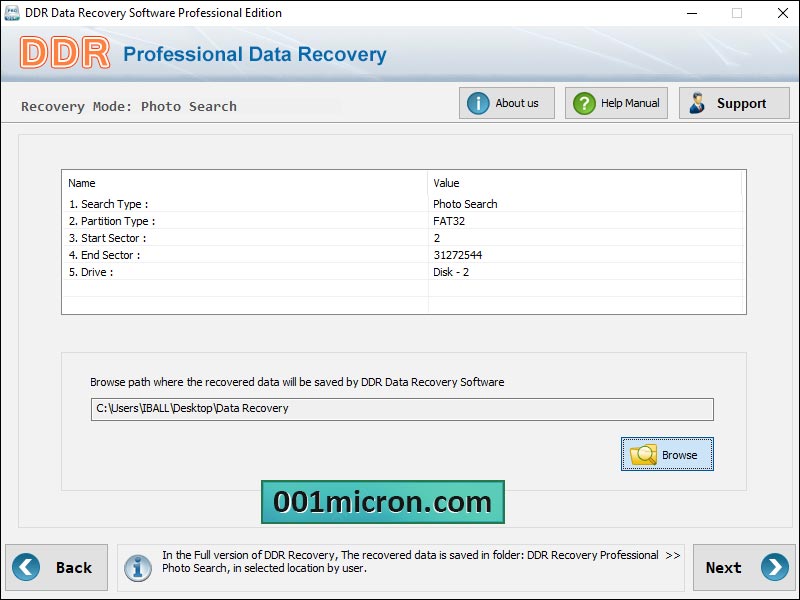Click the DDR logo in the header
This screenshot has width=800, height=600.
[x=65, y=52]
